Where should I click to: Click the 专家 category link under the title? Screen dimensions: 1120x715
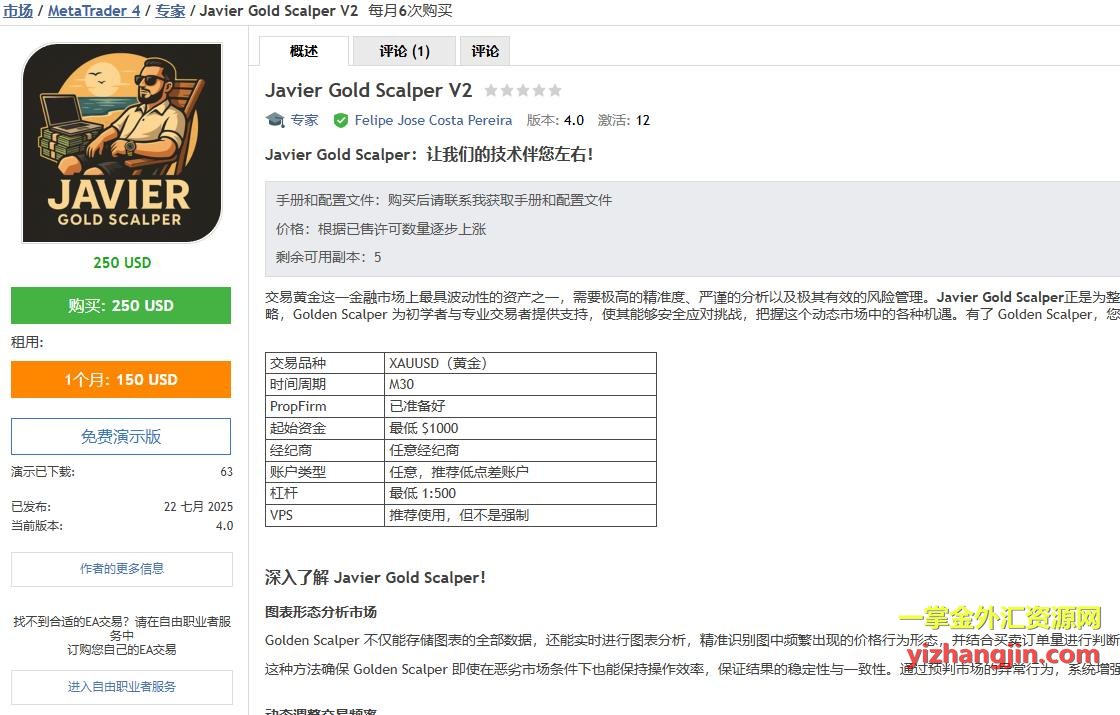pyautogui.click(x=304, y=120)
